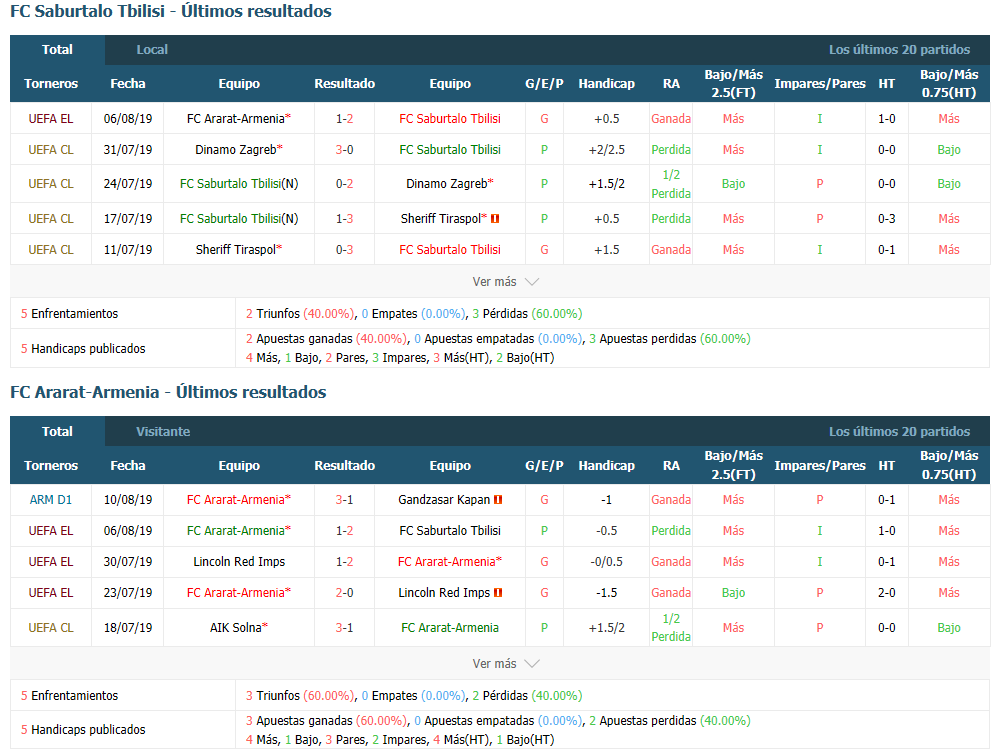Click the 'FC Ararat-Armenia - Últimos resultados' heading
This screenshot has height=751, width=997.
168,392
